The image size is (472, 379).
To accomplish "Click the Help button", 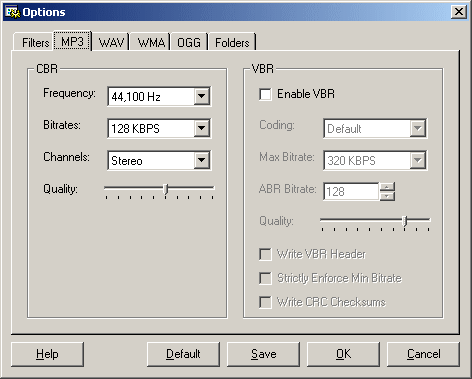I will (x=47, y=354).
